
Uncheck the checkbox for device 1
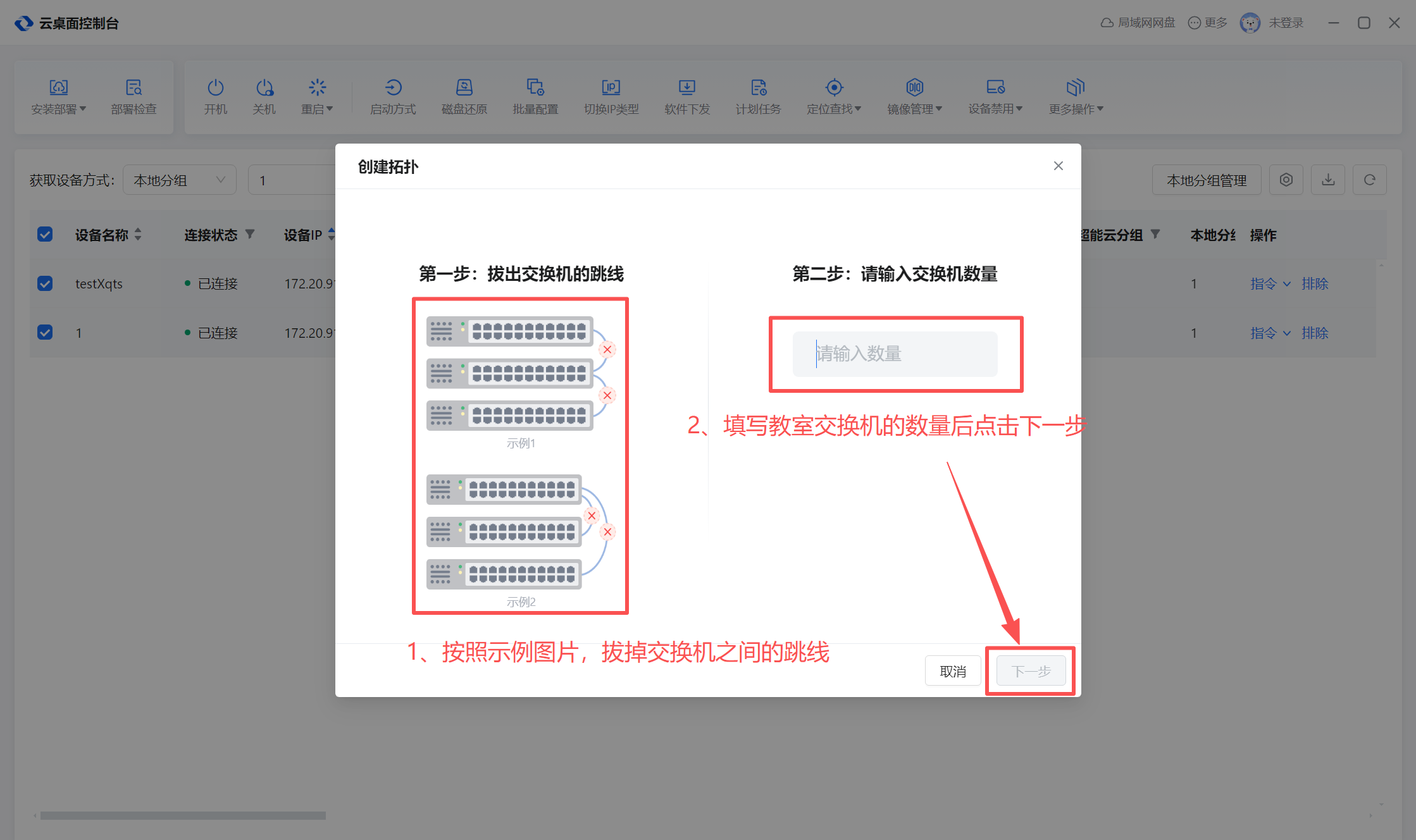[x=45, y=333]
